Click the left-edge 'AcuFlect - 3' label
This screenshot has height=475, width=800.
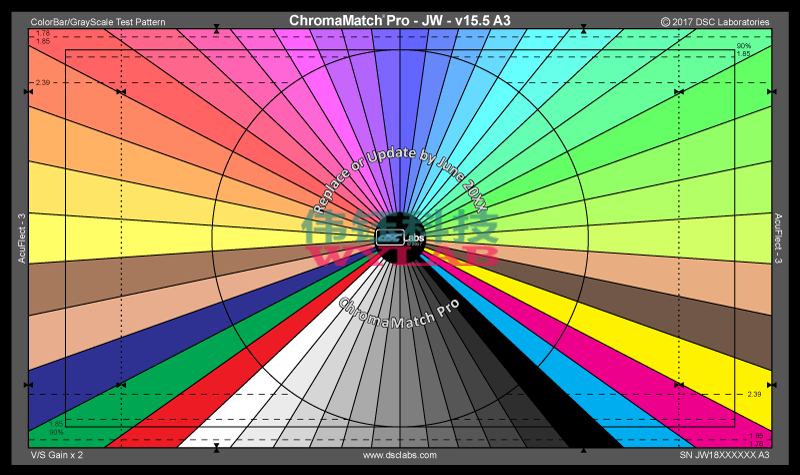point(21,238)
